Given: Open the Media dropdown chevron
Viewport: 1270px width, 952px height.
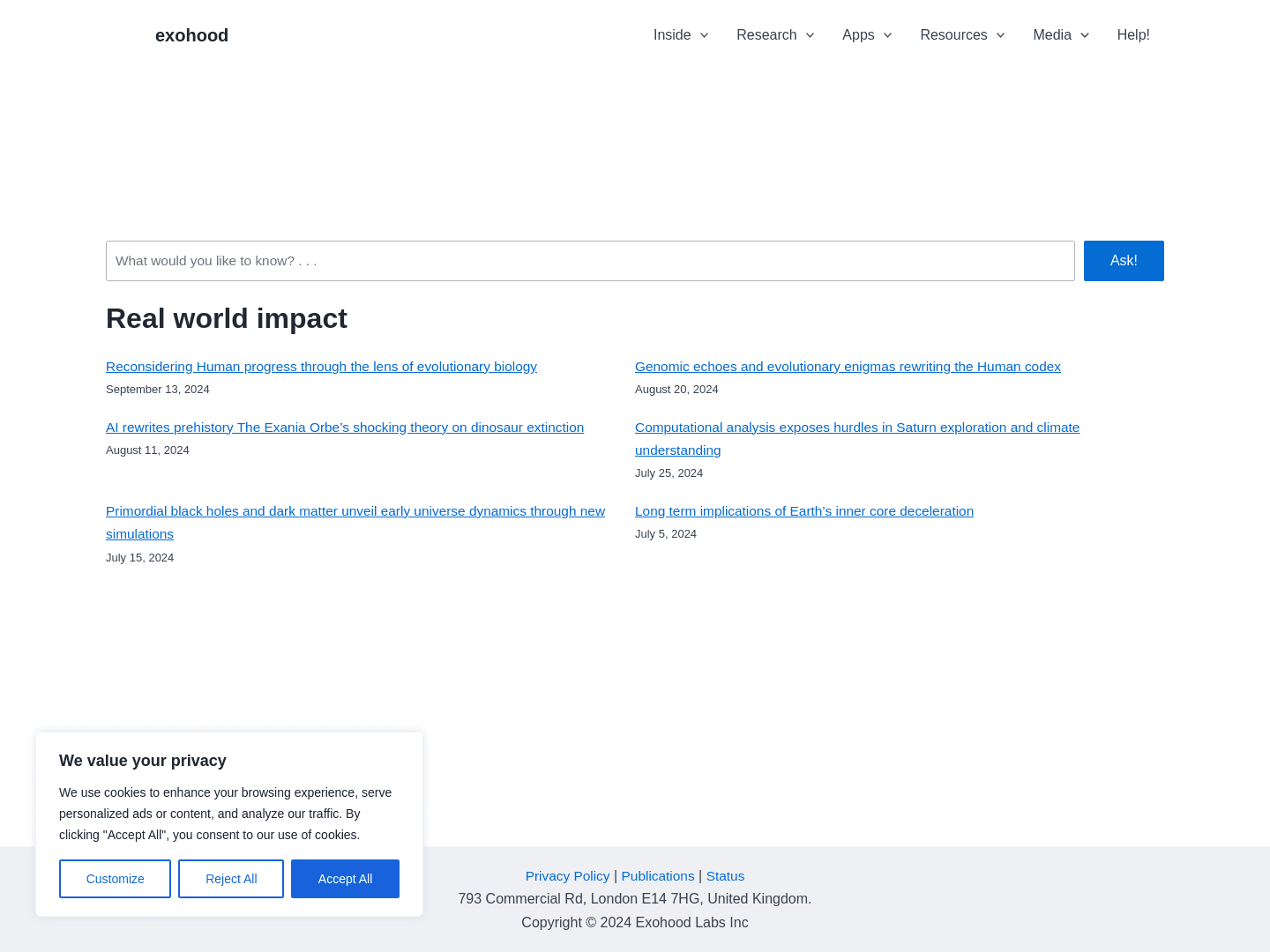Looking at the screenshot, I should pos(1085,35).
